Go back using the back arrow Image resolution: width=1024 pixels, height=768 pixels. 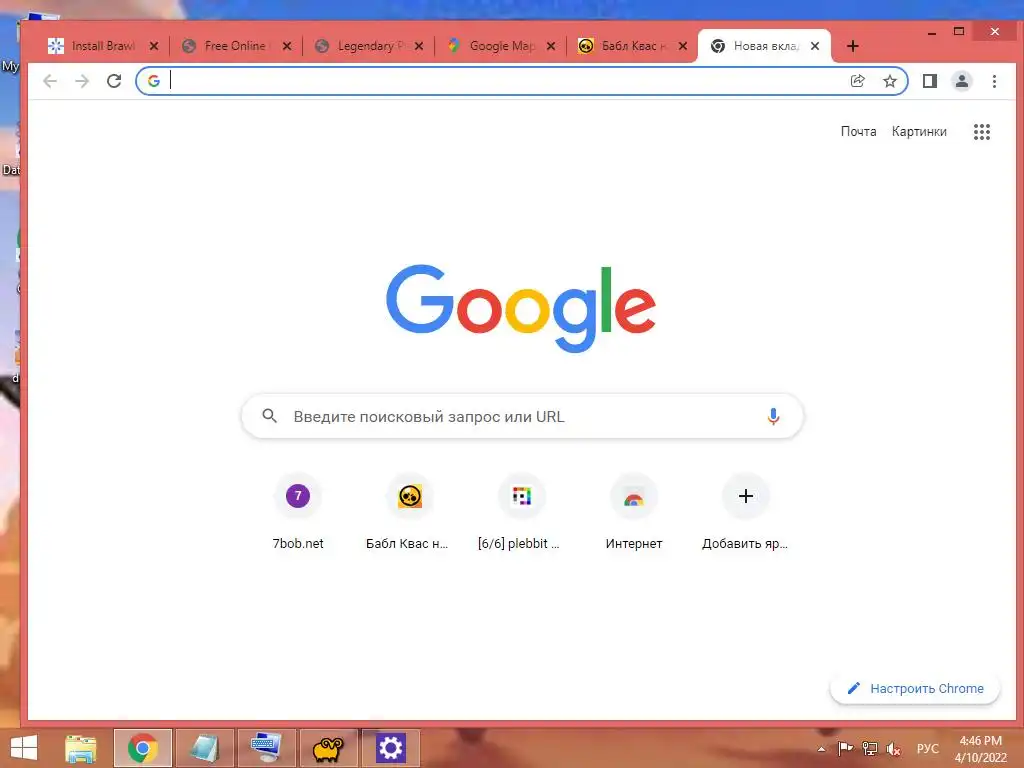(50, 81)
